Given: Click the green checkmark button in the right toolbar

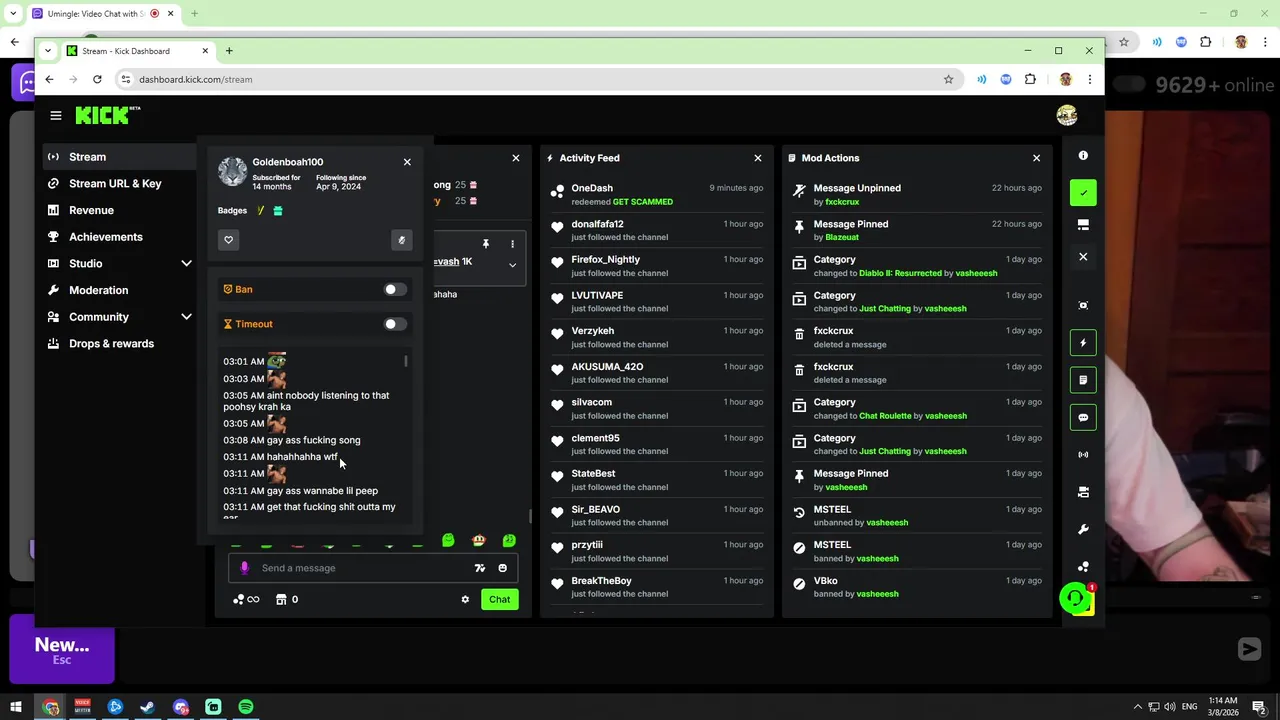Looking at the screenshot, I should (x=1083, y=193).
